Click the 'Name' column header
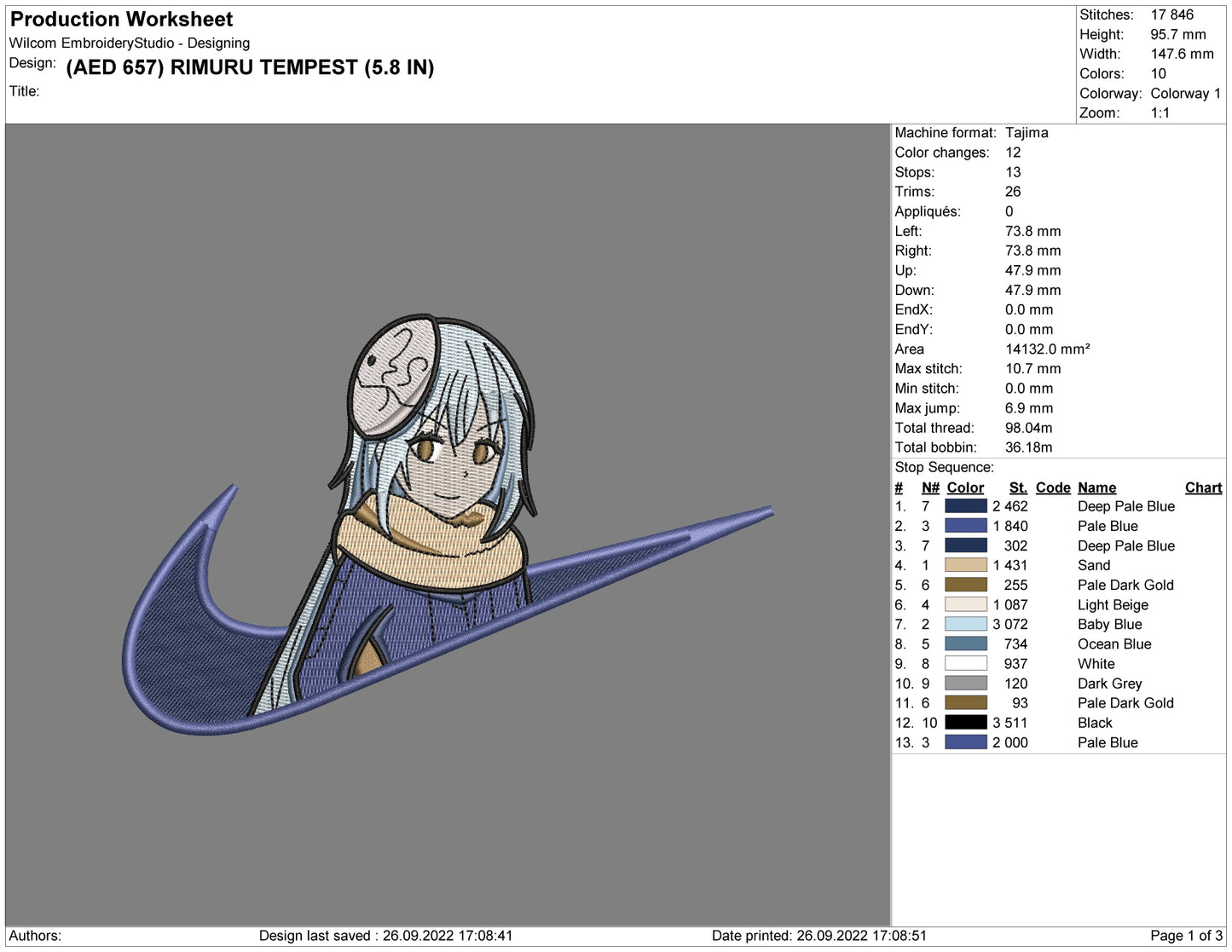The width and height of the screenshot is (1232, 952). click(x=1096, y=488)
